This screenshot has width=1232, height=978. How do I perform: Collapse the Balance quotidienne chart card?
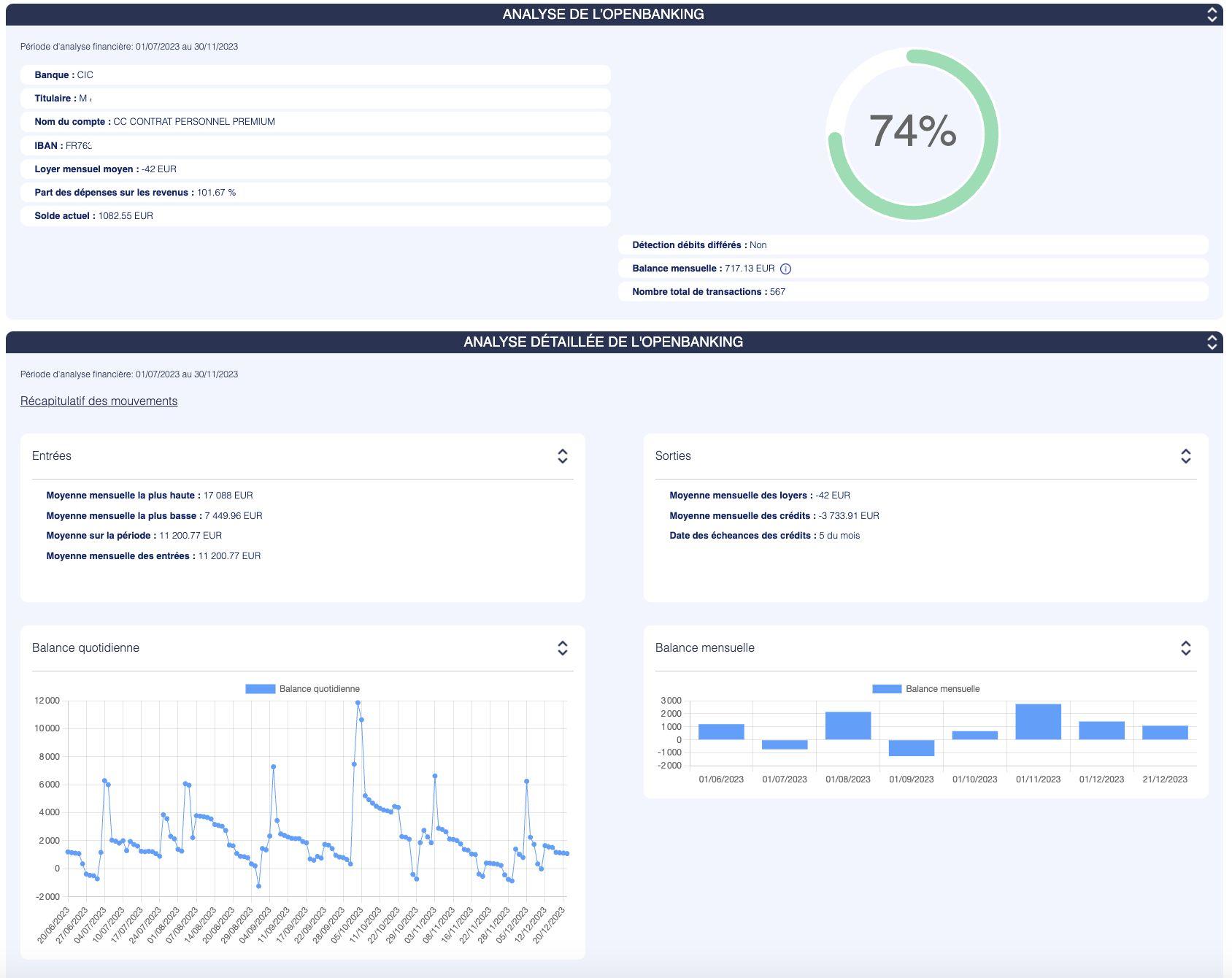pyautogui.click(x=563, y=648)
